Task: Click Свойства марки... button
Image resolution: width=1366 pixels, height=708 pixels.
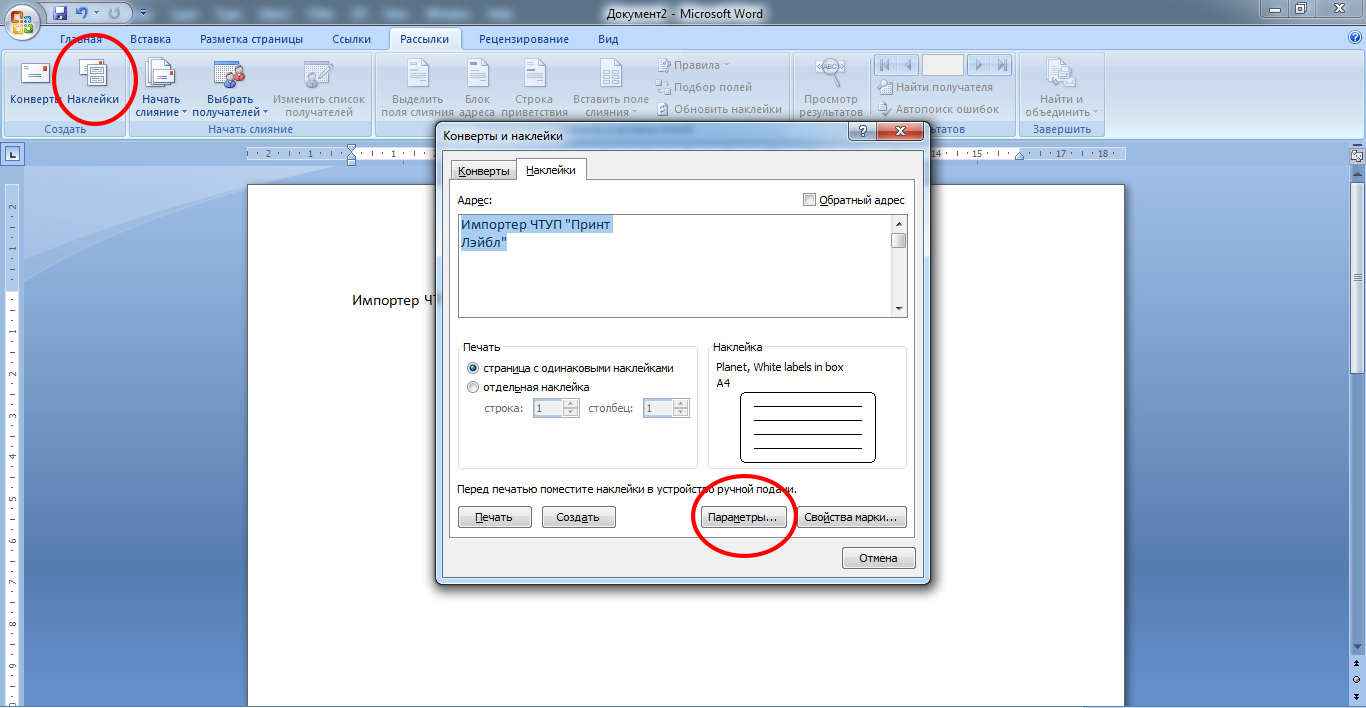Action: point(854,517)
